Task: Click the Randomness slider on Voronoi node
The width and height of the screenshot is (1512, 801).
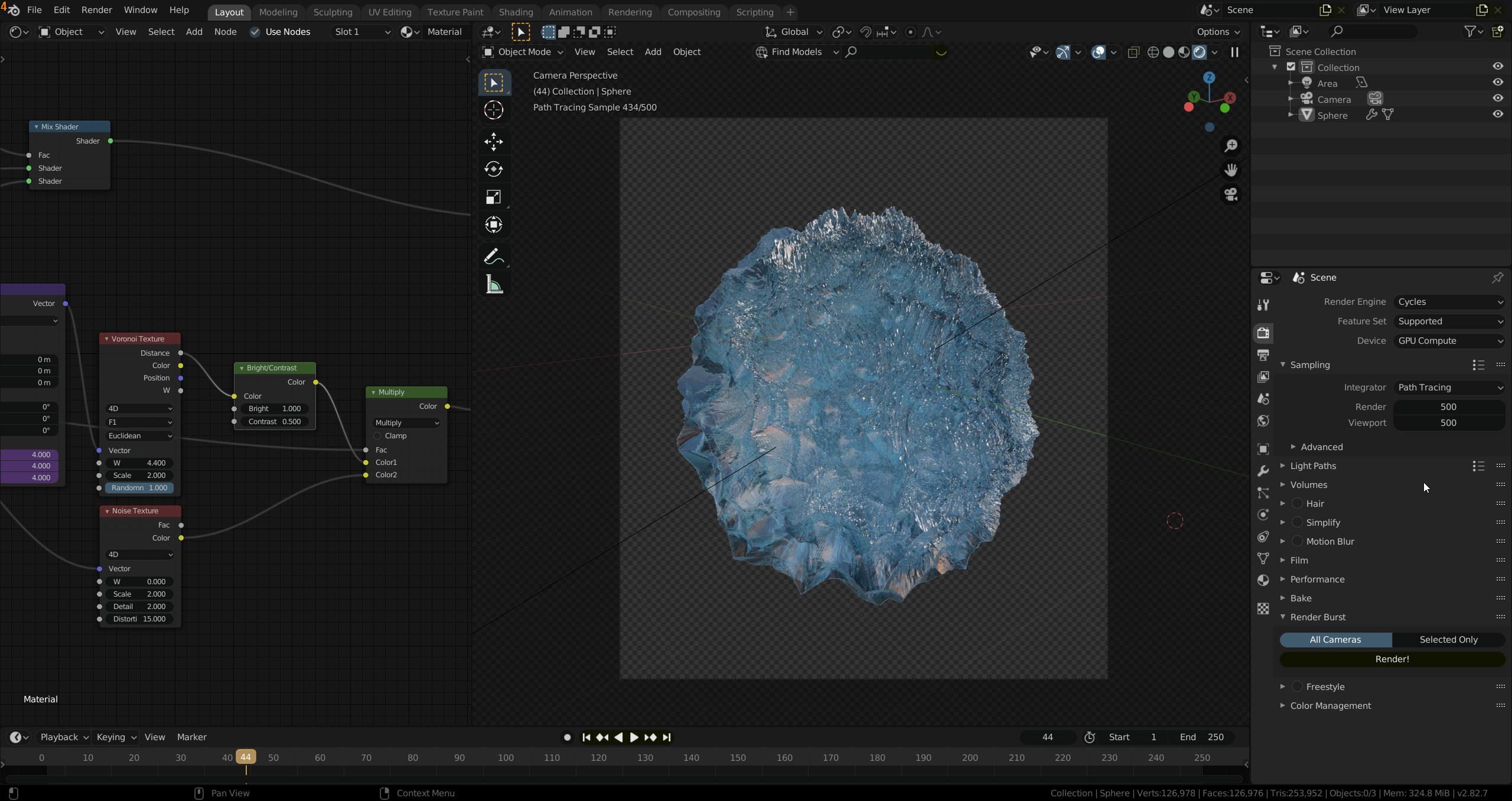Action: [x=140, y=488]
